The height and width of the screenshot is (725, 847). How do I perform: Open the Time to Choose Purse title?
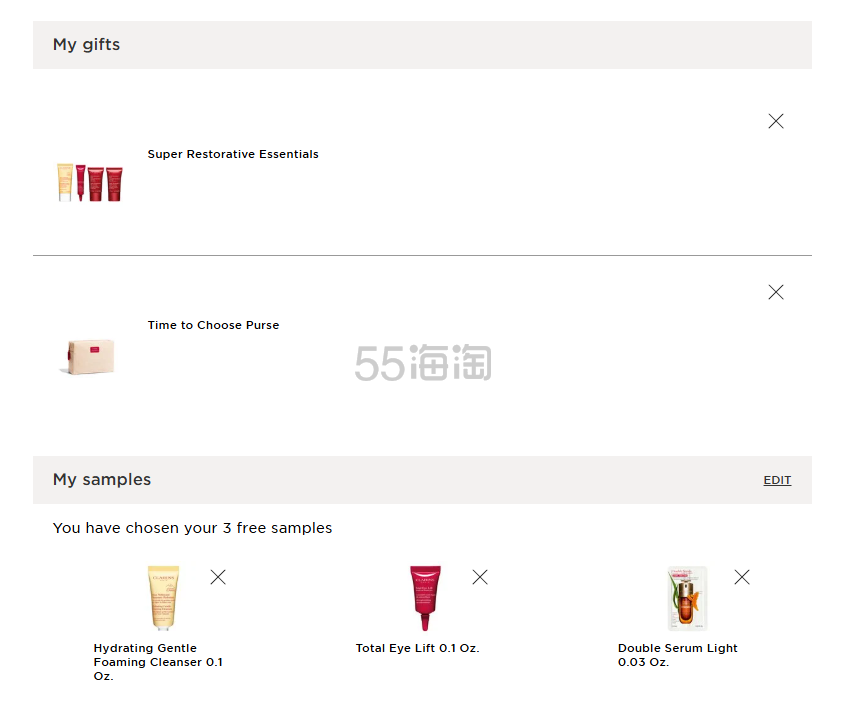(213, 325)
